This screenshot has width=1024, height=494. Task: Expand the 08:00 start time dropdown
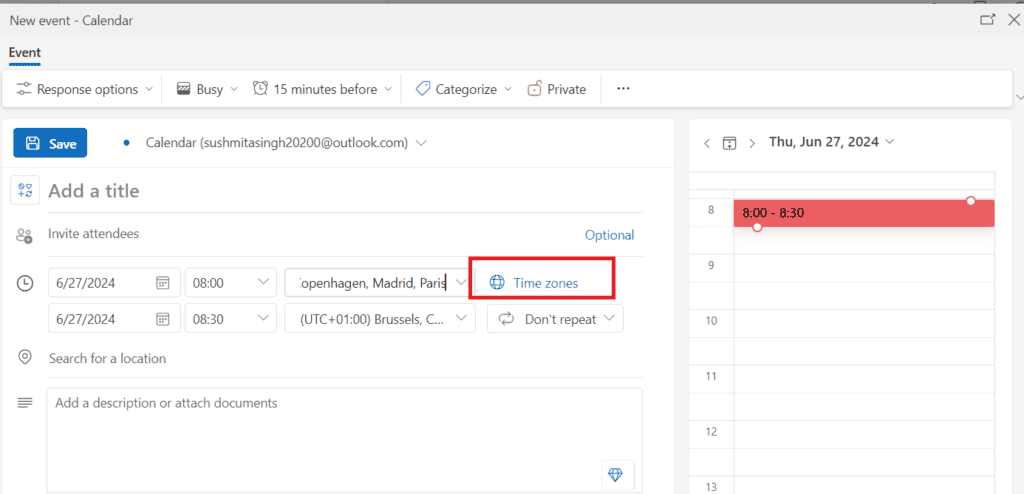click(x=264, y=283)
